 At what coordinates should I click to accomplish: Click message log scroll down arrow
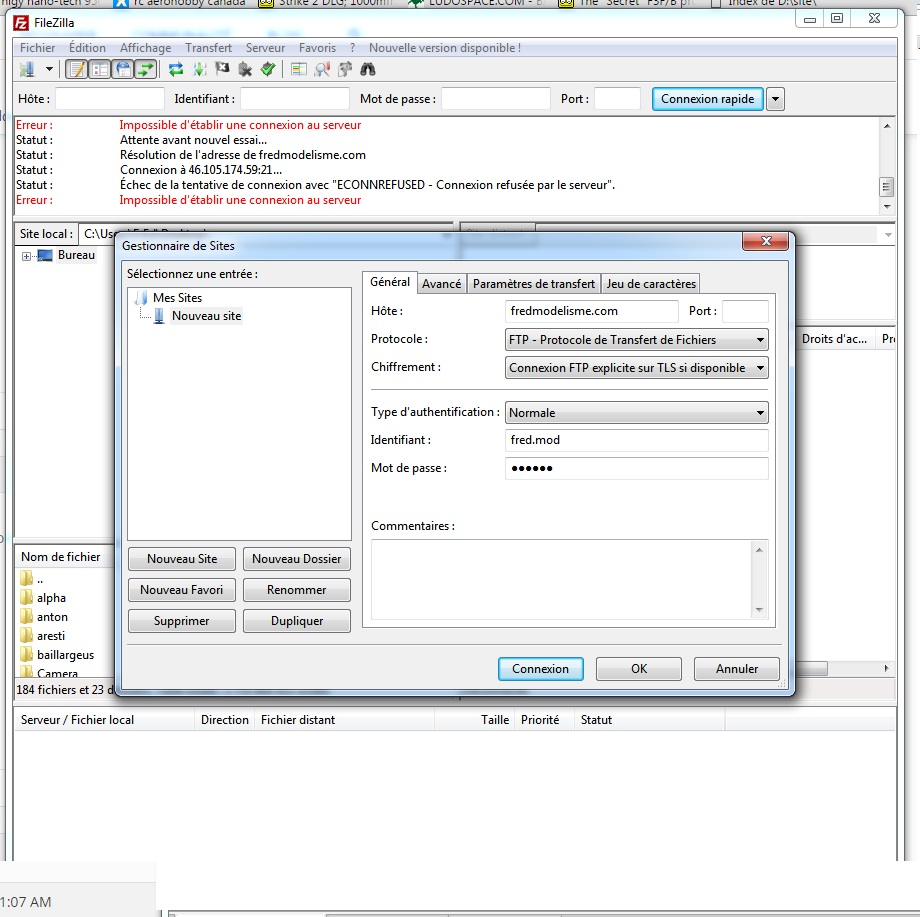pos(887,207)
